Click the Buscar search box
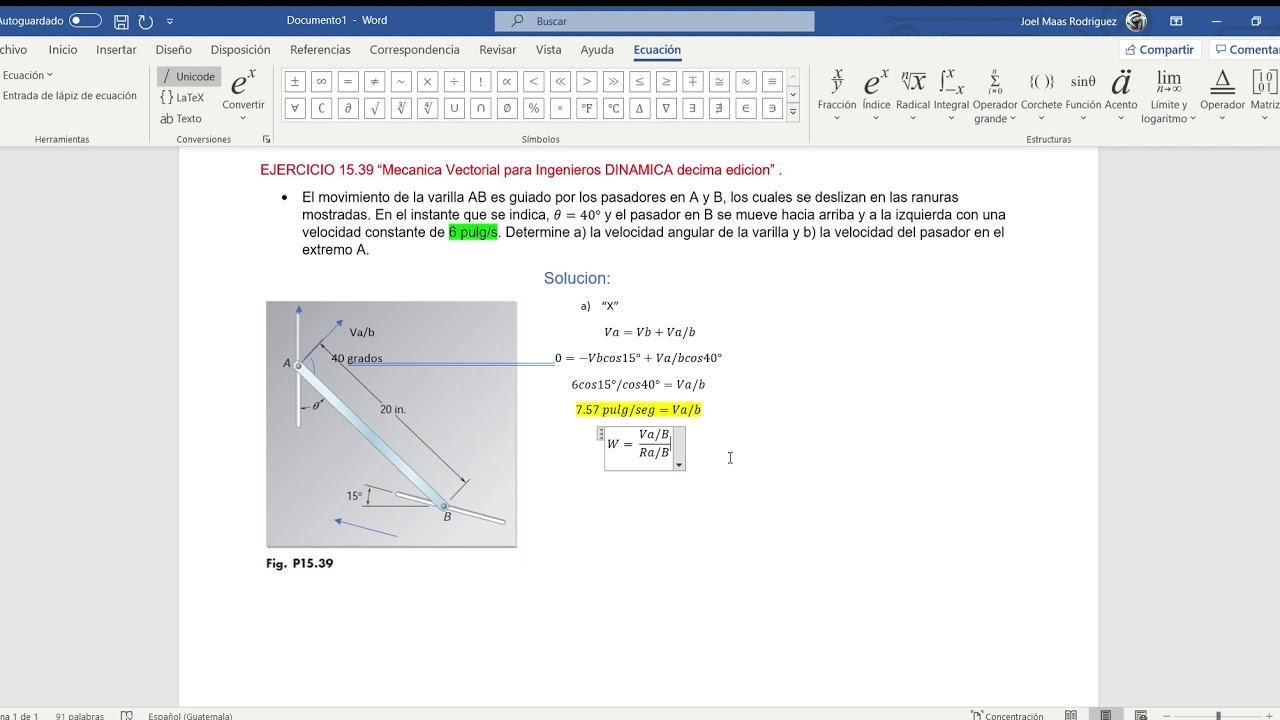 (654, 21)
